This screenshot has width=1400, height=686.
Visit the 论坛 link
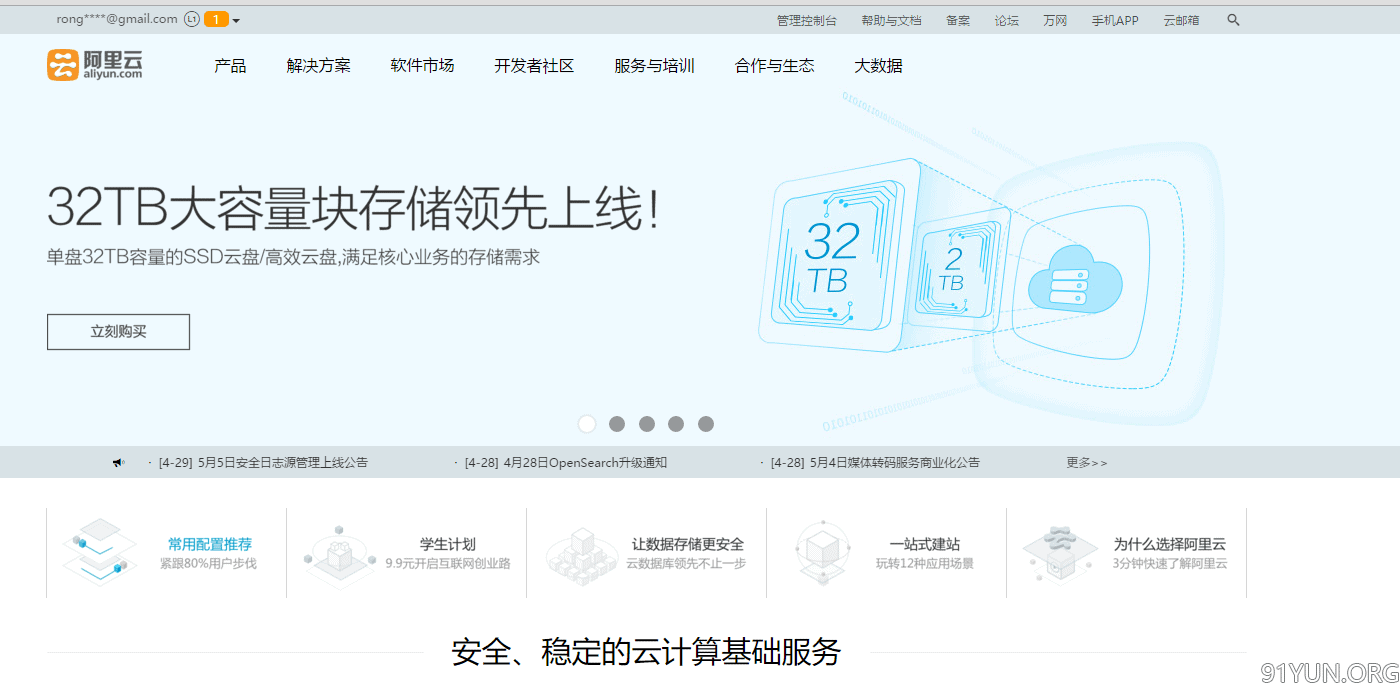pyautogui.click(x=1006, y=20)
